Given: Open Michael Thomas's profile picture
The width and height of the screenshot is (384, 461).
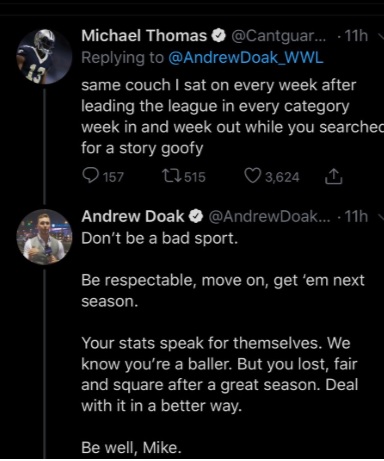Looking at the screenshot, I should [44, 56].
